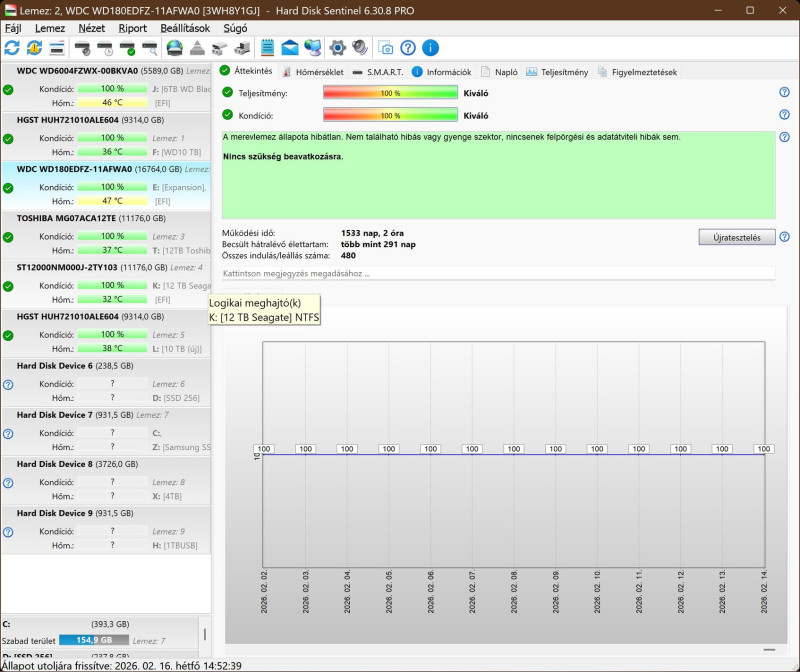This screenshot has width=800, height=672.
Task: Switch to the Áttekintés tab
Action: pyautogui.click(x=246, y=71)
